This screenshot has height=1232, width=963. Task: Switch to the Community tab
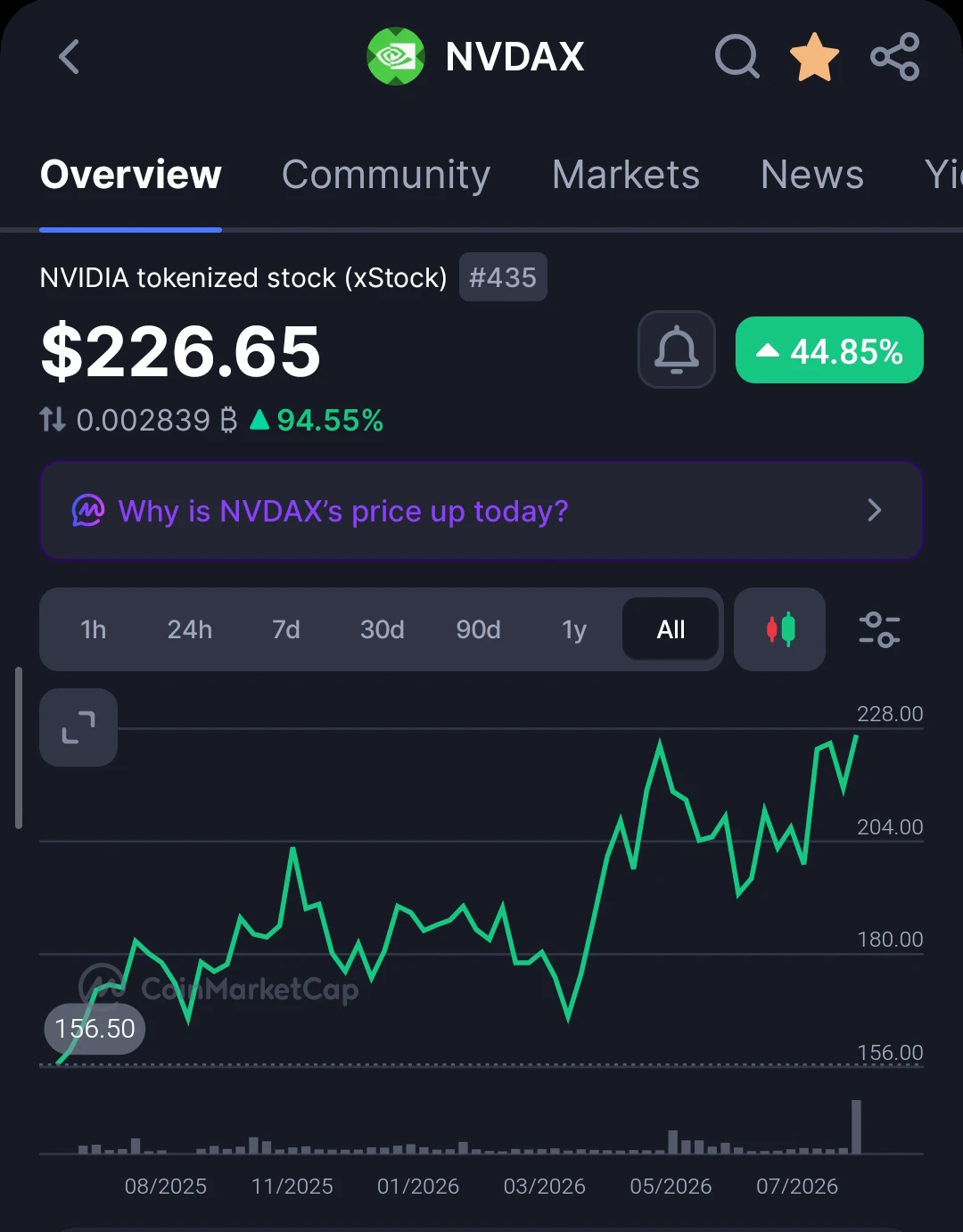[x=386, y=175]
